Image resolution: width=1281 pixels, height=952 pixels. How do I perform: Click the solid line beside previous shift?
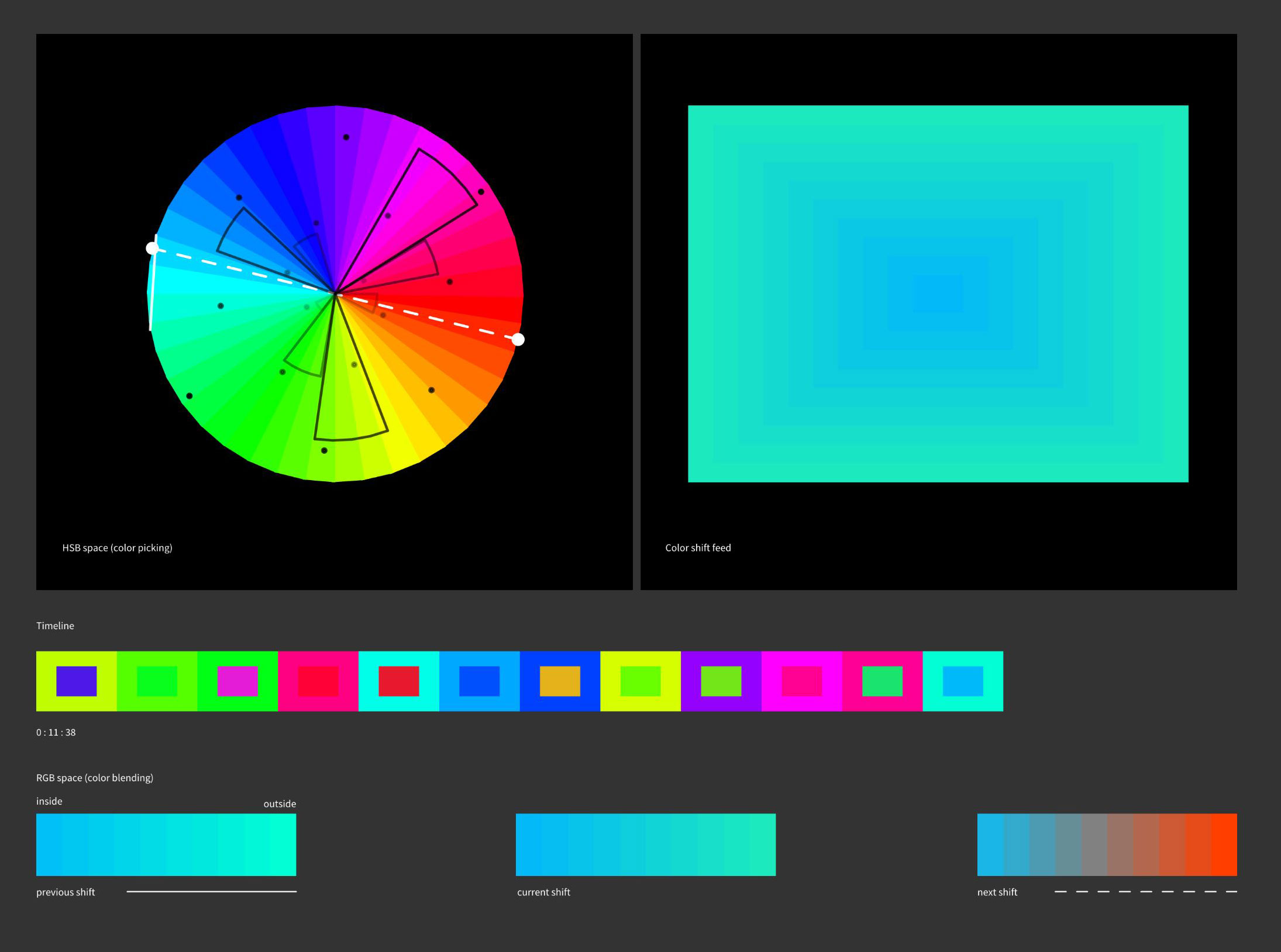pos(212,891)
